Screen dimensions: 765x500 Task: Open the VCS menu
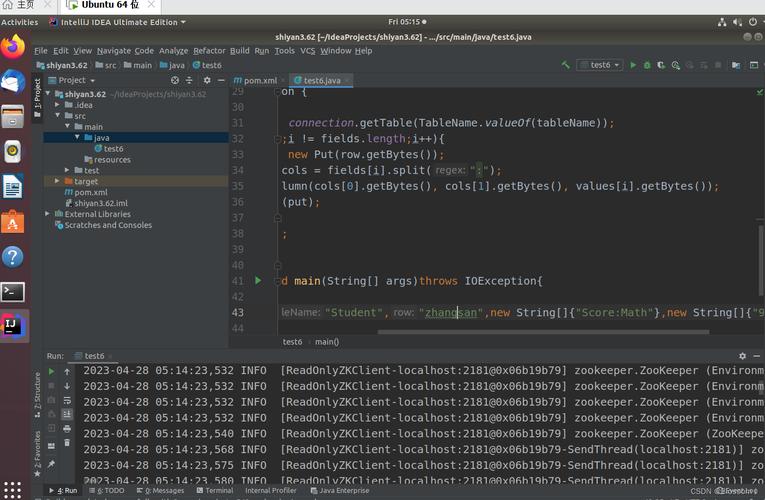pos(307,51)
